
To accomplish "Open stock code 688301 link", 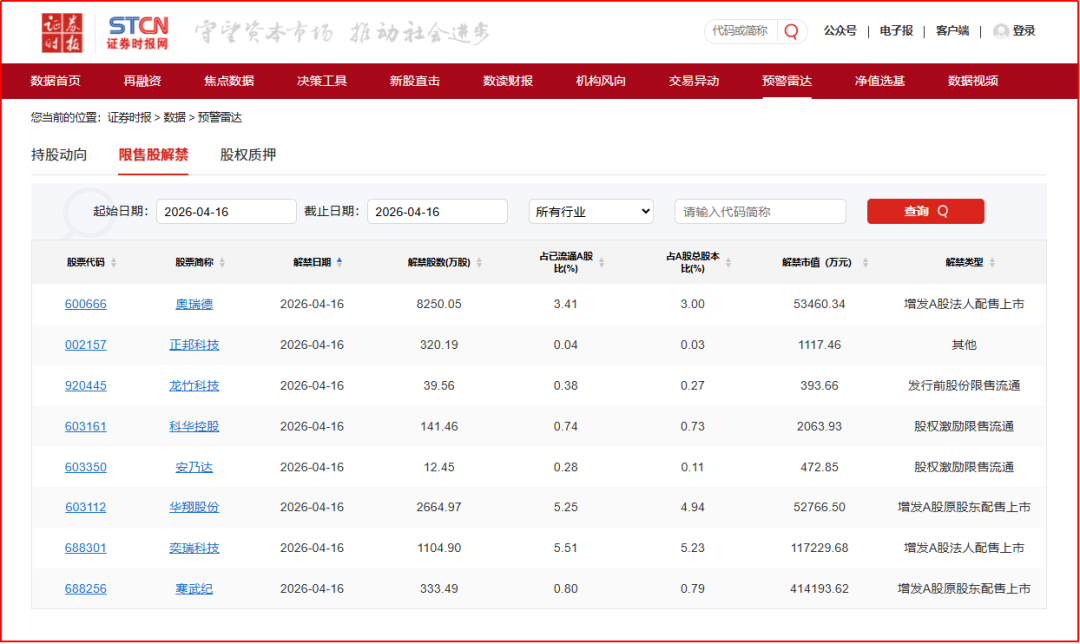I will point(85,548).
